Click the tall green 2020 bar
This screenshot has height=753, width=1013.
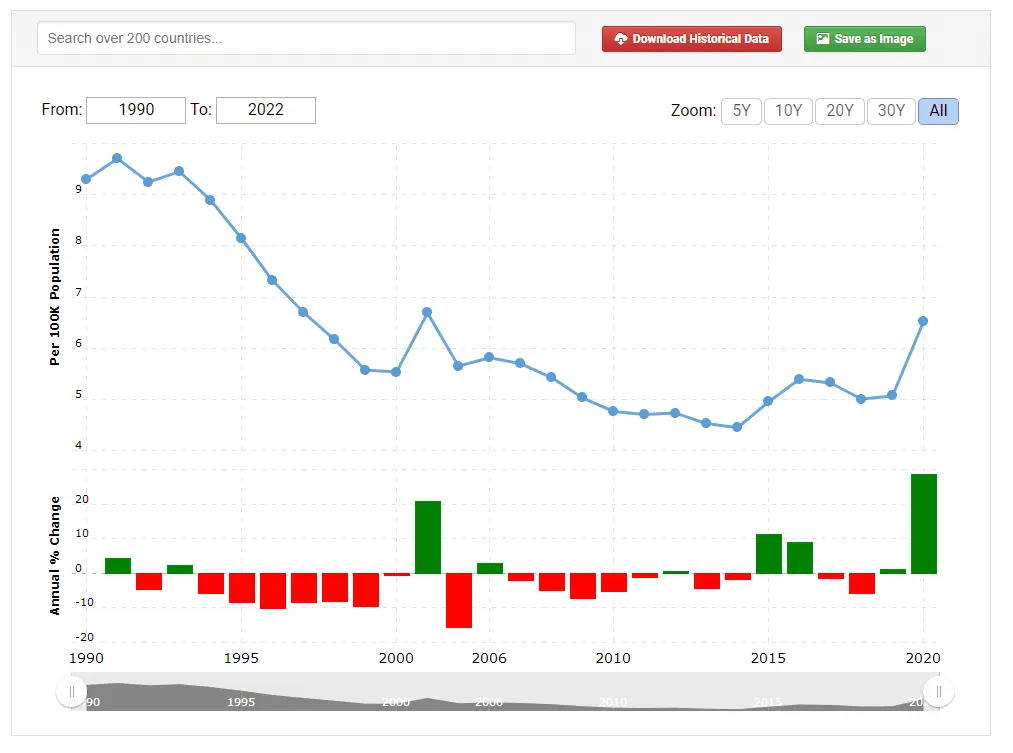click(923, 524)
